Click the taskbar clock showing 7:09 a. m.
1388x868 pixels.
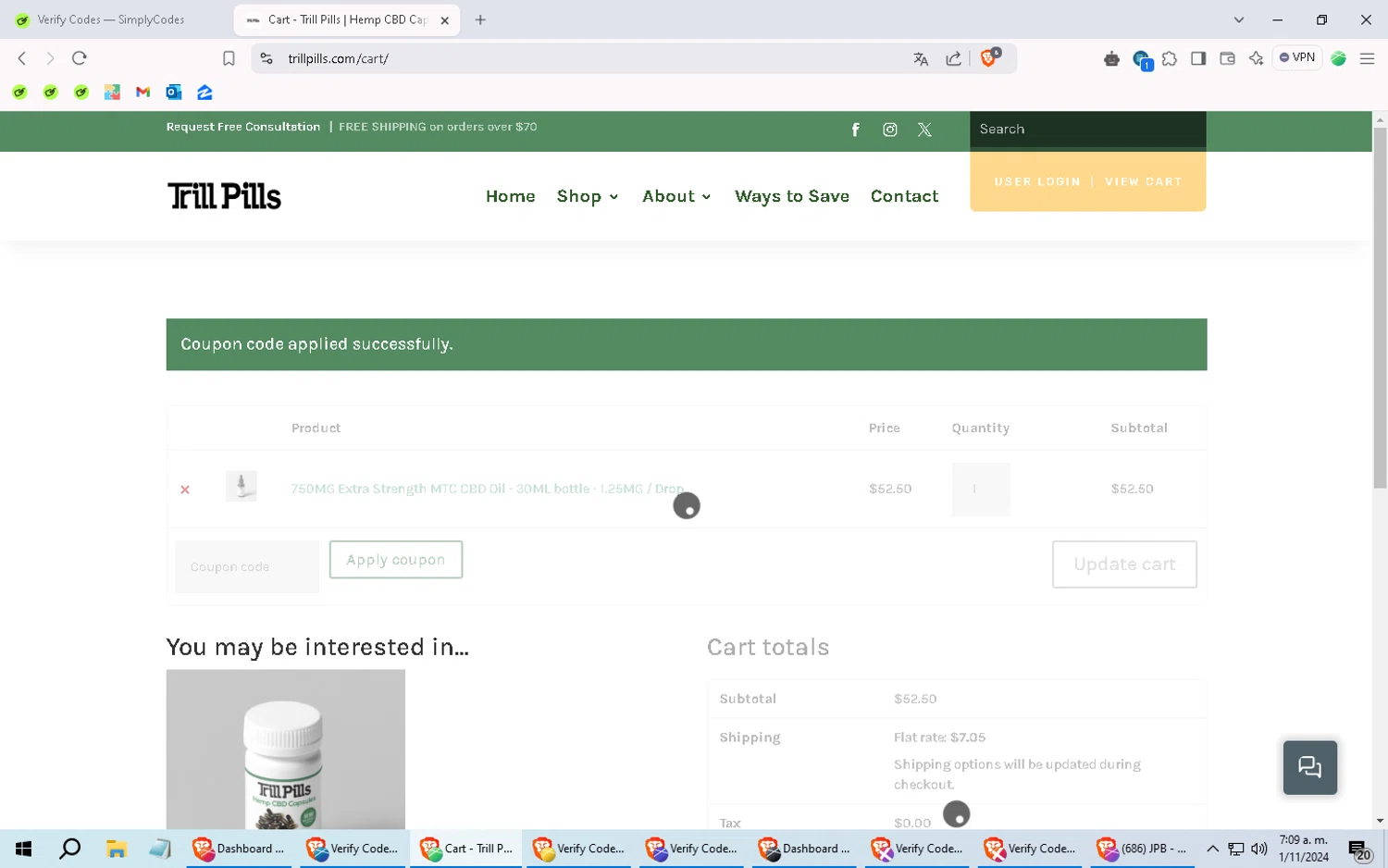[x=1304, y=849]
